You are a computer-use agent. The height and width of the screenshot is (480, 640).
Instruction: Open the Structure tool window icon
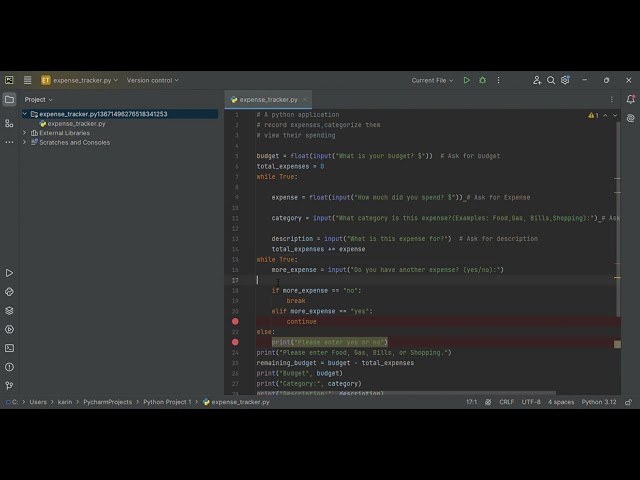(x=9, y=123)
